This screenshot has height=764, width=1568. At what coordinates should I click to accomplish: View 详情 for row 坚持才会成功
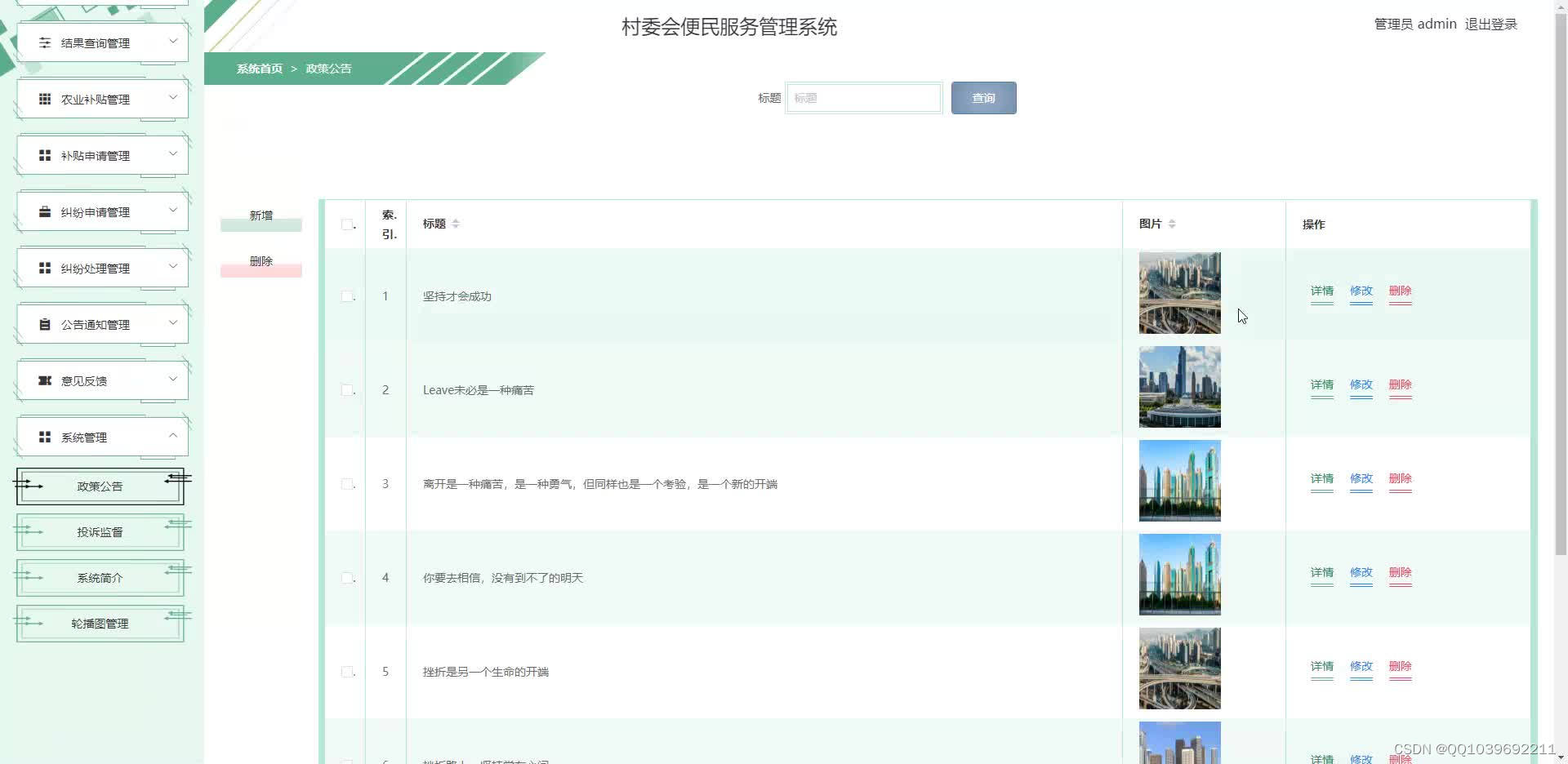(1321, 291)
